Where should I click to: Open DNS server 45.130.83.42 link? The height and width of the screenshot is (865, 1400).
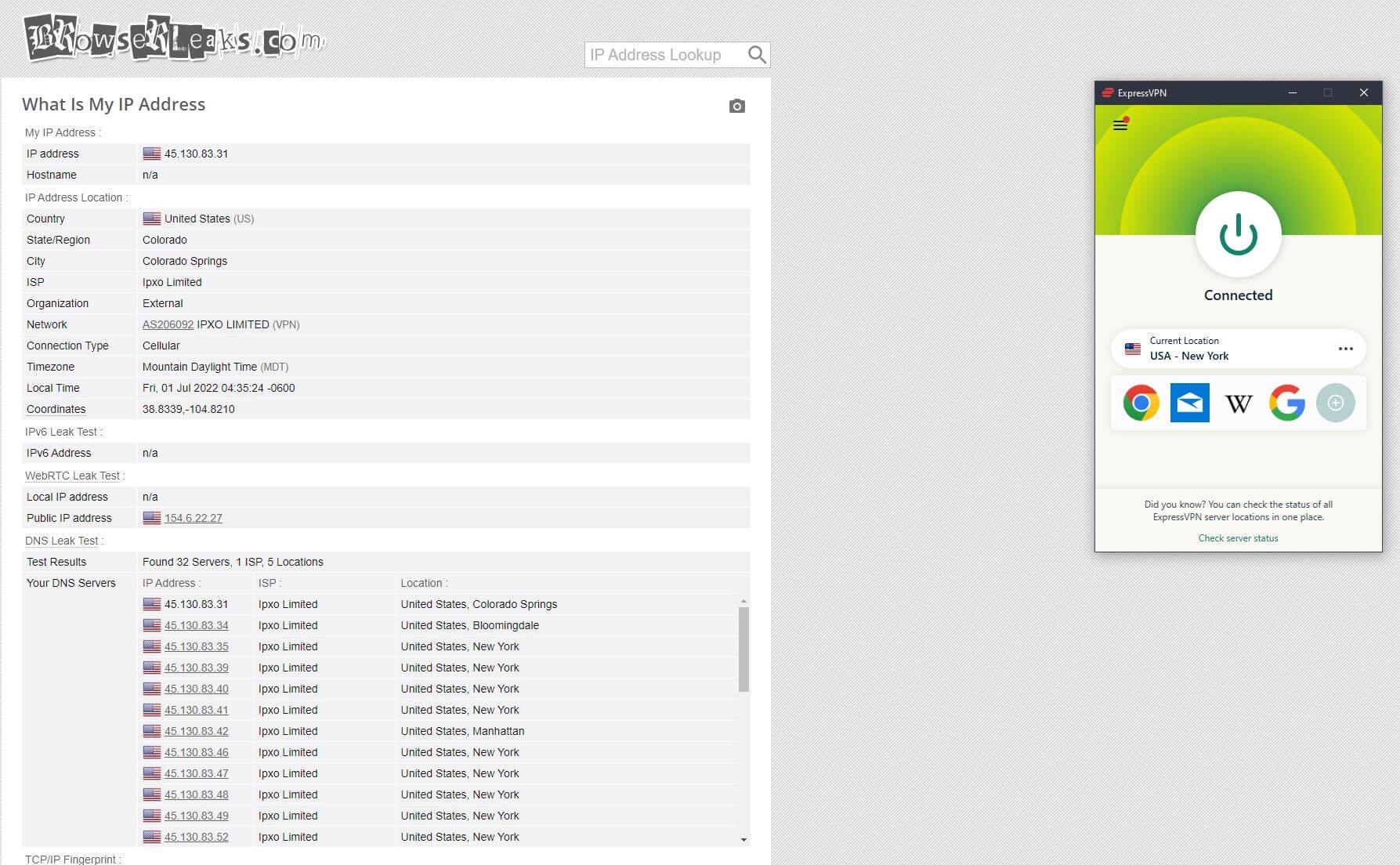tap(196, 731)
